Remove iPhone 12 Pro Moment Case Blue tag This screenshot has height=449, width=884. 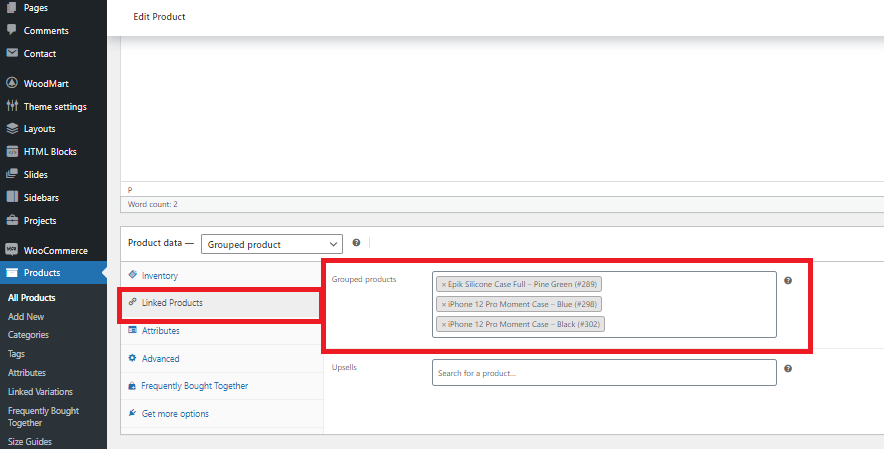pos(444,304)
